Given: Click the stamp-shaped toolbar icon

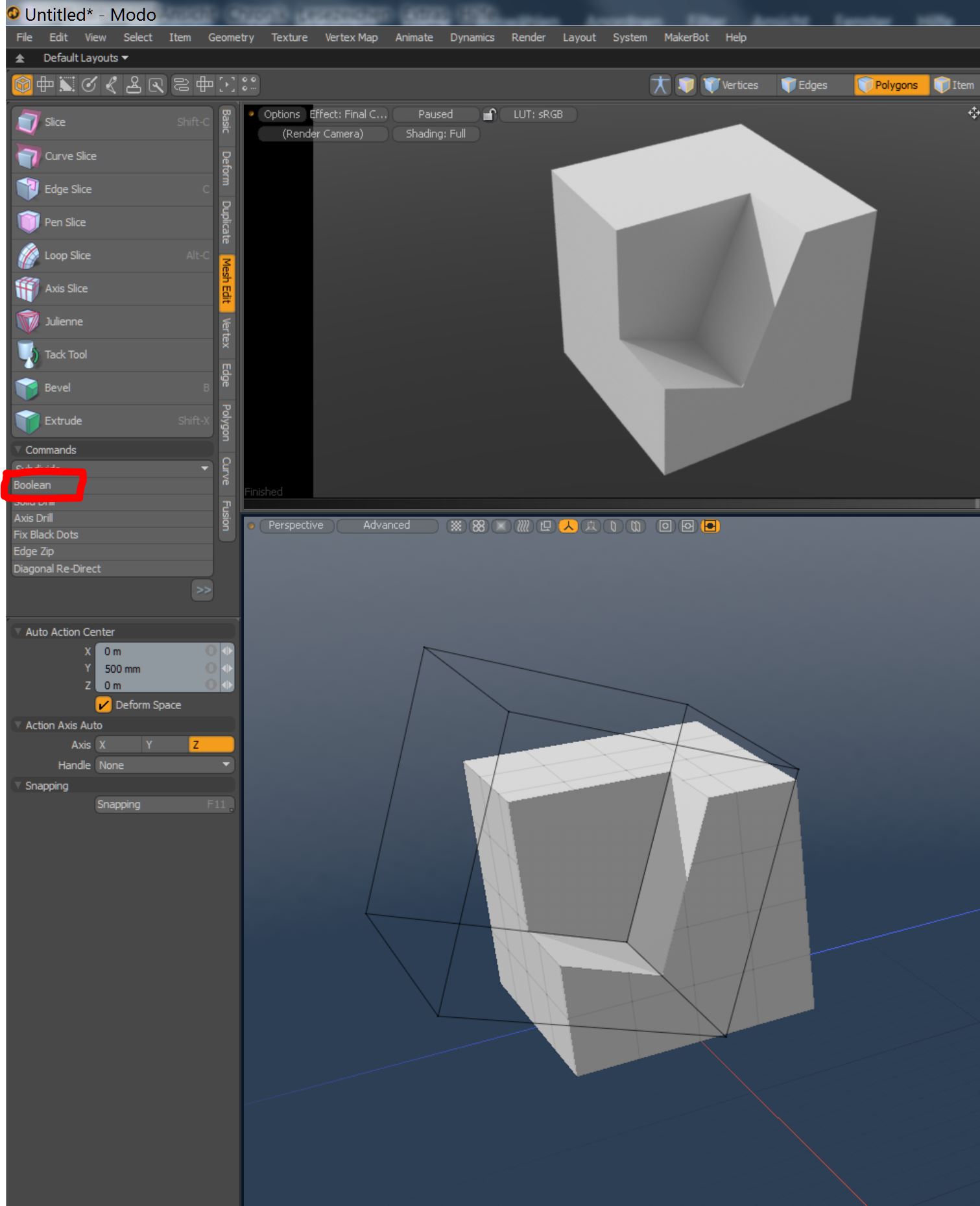Looking at the screenshot, I should coord(134,85).
